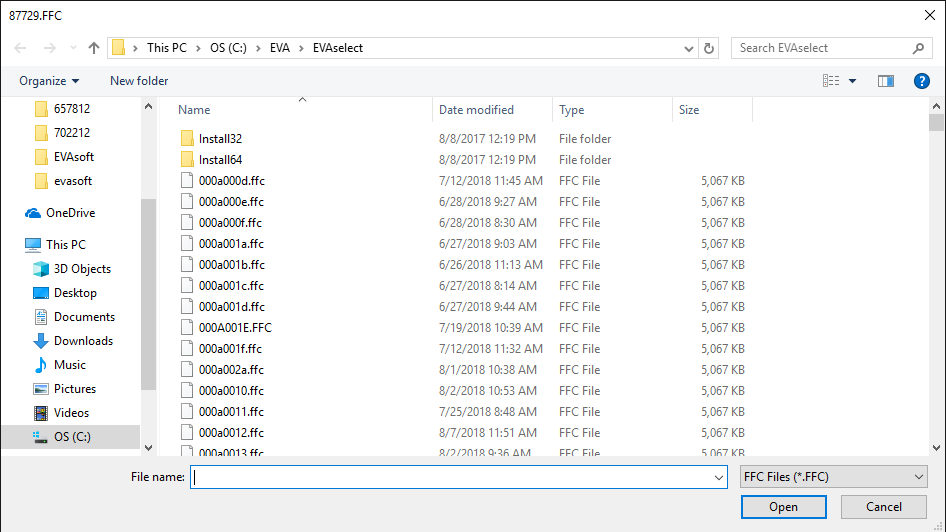
Task: Click the blue Help question mark icon
Action: [x=922, y=81]
